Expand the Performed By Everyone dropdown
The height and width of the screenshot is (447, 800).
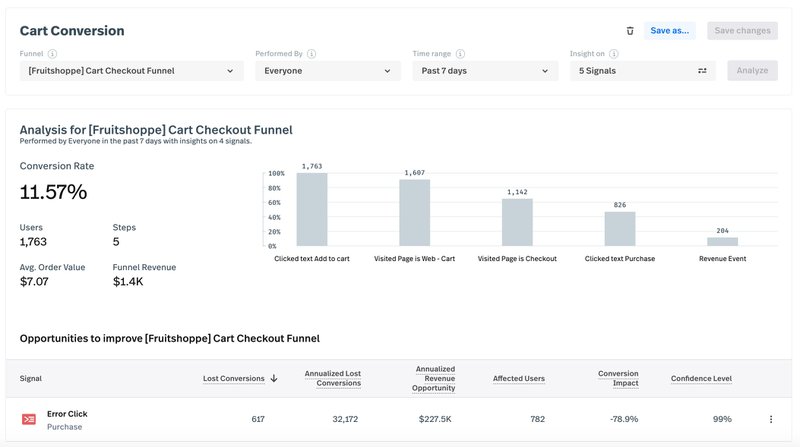(327, 71)
